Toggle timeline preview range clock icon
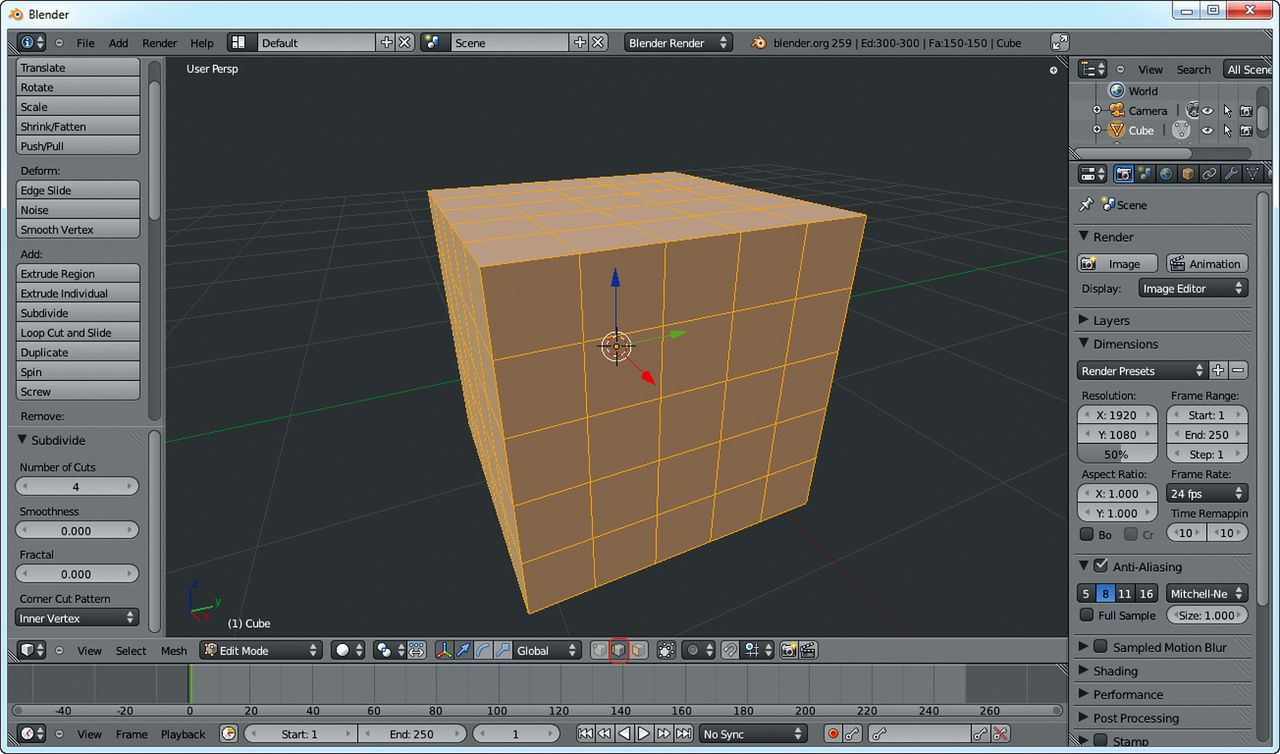 click(x=229, y=734)
